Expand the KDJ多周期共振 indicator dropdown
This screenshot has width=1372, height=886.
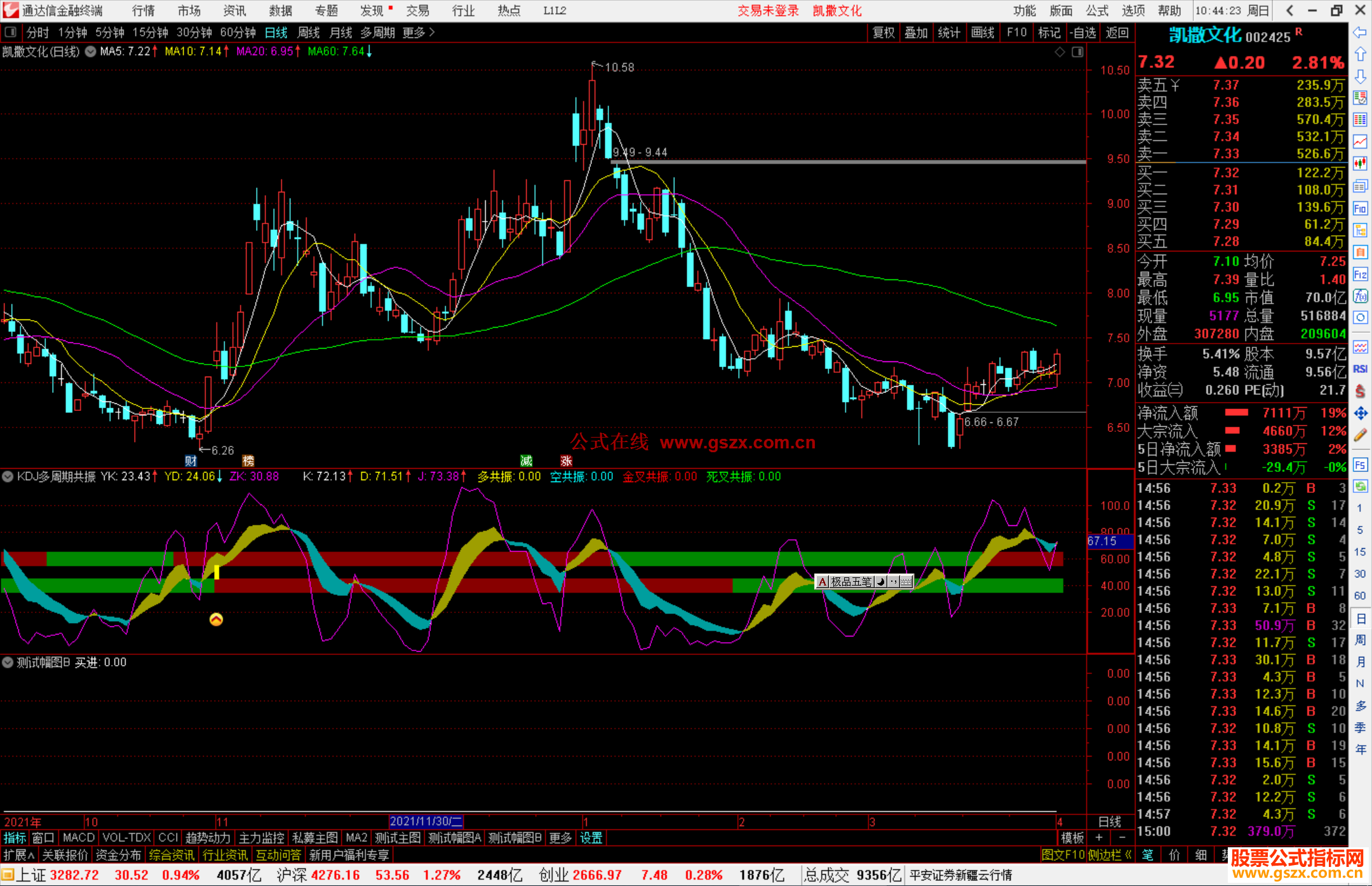click(x=8, y=476)
